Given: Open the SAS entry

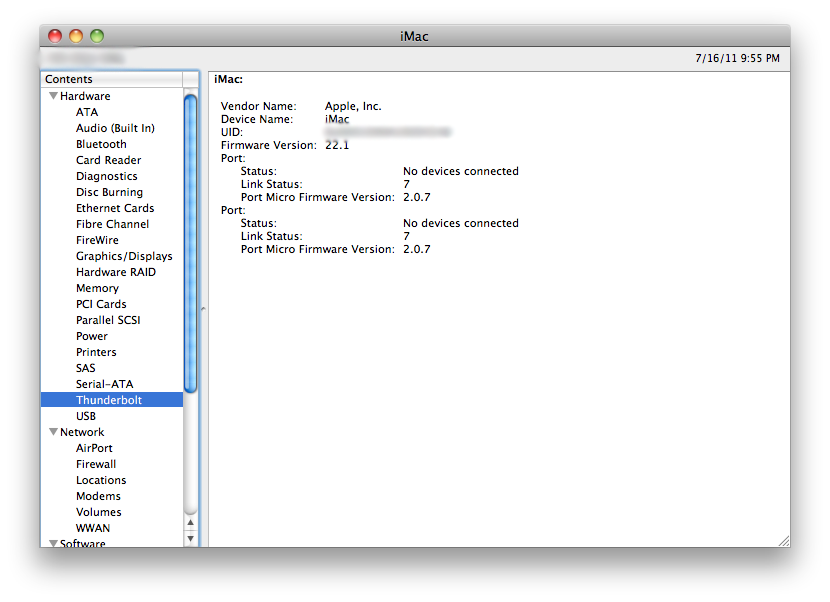Looking at the screenshot, I should tap(86, 368).
